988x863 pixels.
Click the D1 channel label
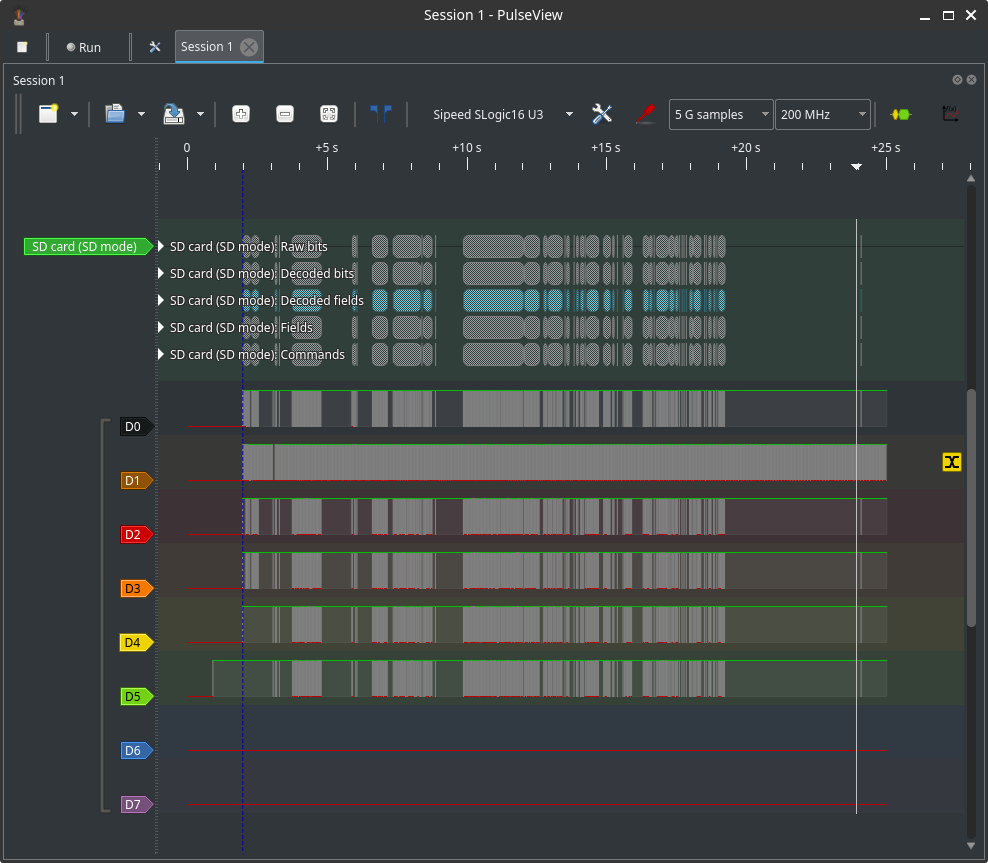133,481
